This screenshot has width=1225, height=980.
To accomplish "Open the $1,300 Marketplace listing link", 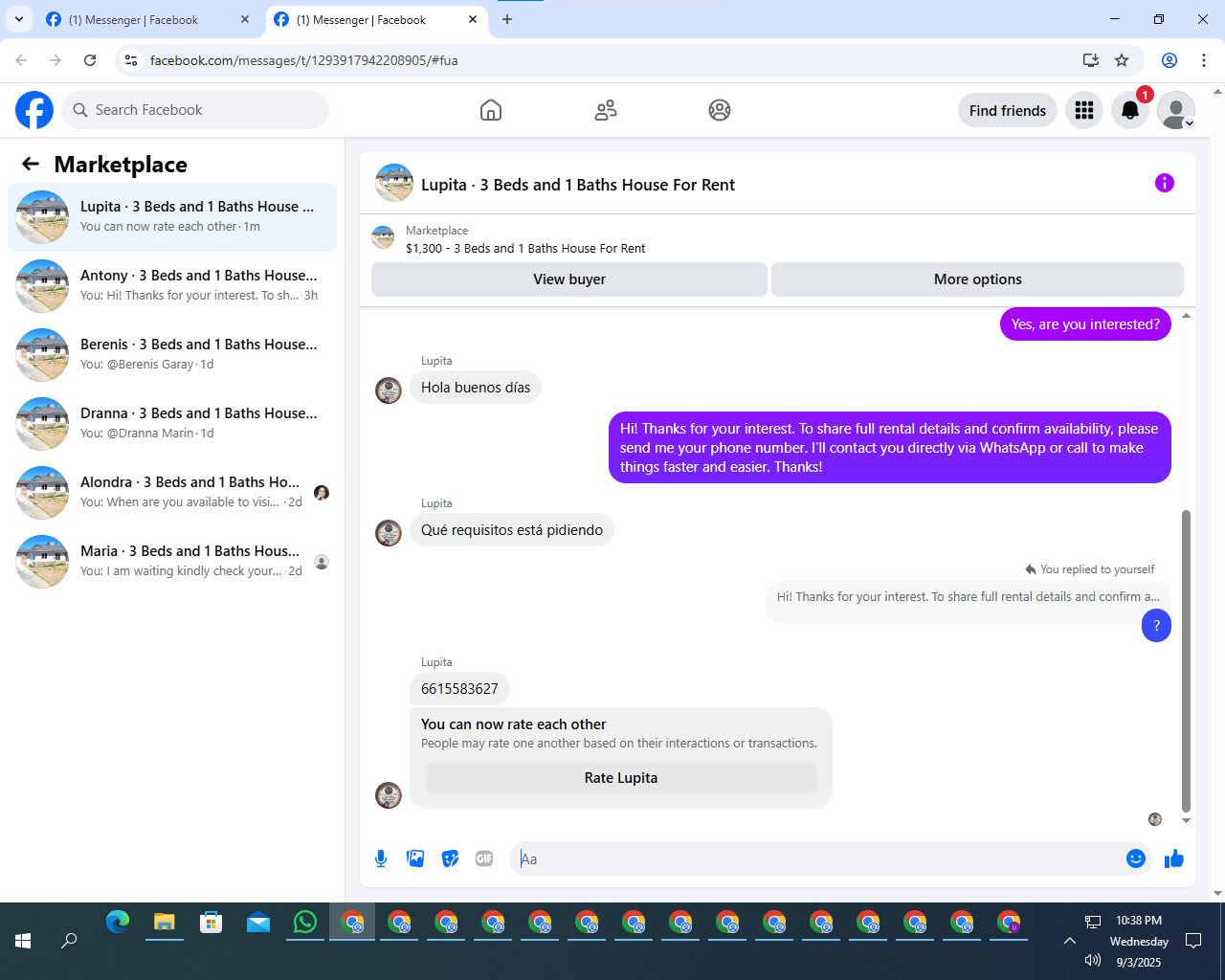I will point(525,249).
